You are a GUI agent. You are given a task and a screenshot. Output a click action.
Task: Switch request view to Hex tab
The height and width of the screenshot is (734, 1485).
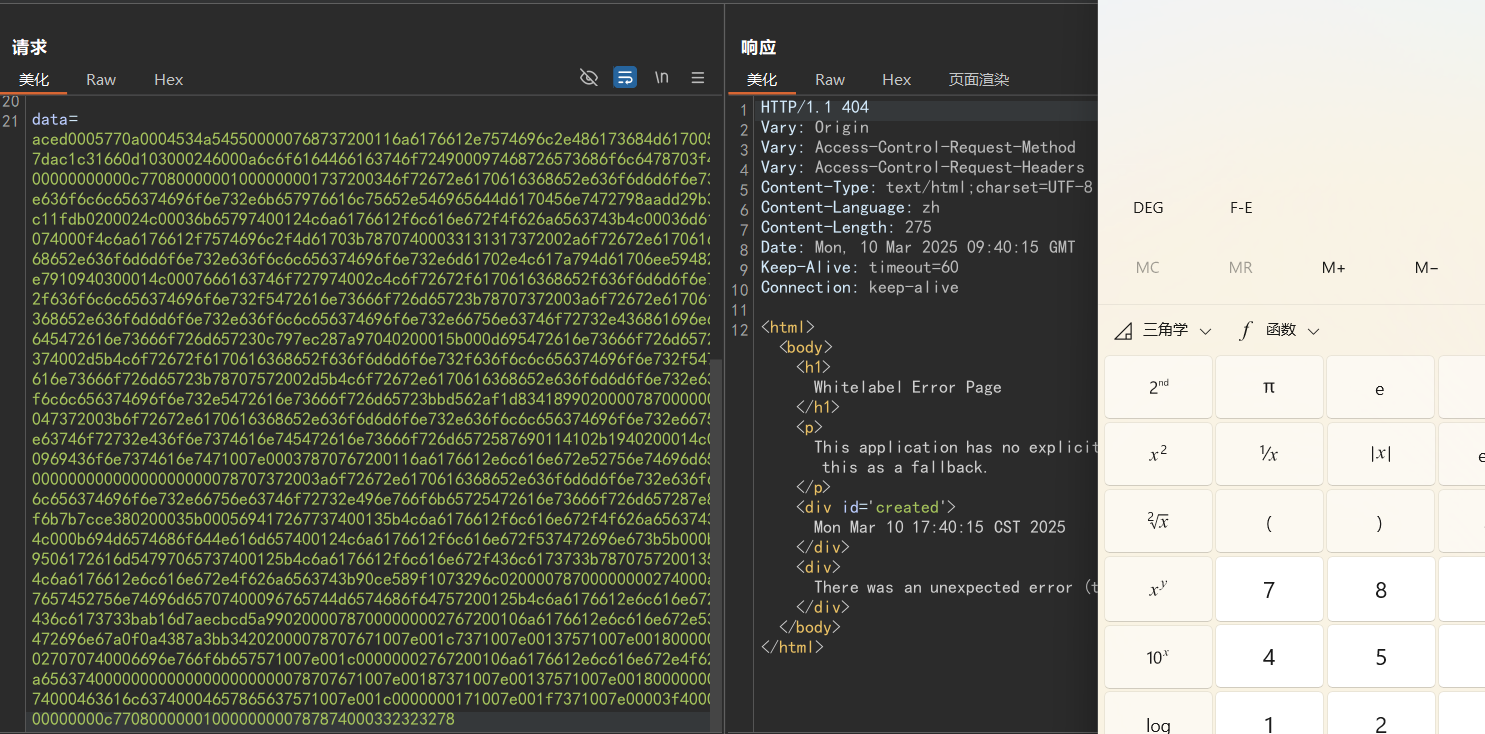tap(168, 80)
